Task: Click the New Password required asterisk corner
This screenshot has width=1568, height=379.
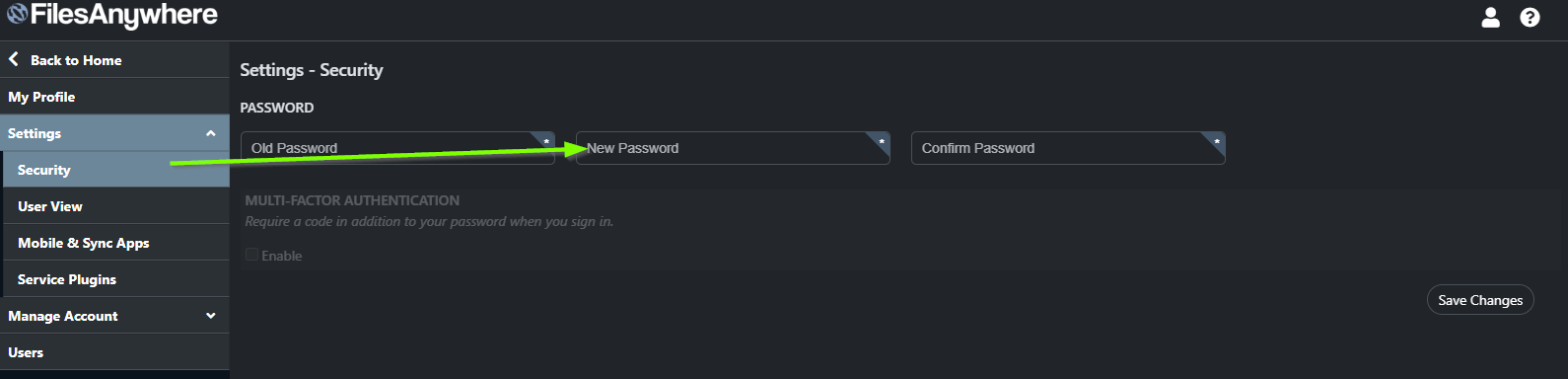Action: 881,141
